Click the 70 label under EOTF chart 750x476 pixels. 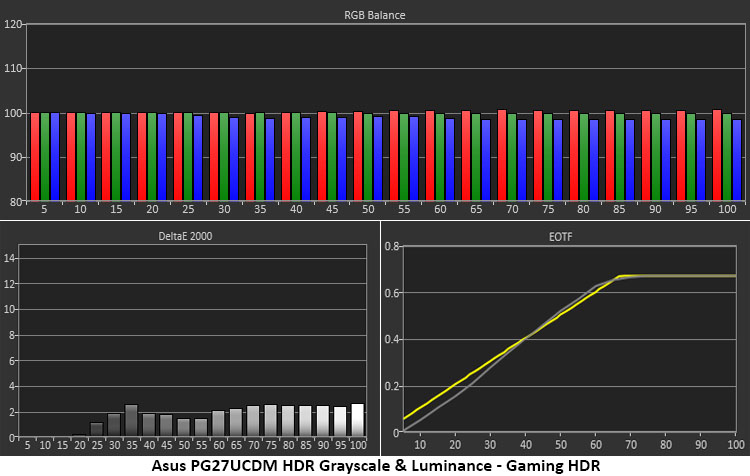(x=631, y=445)
